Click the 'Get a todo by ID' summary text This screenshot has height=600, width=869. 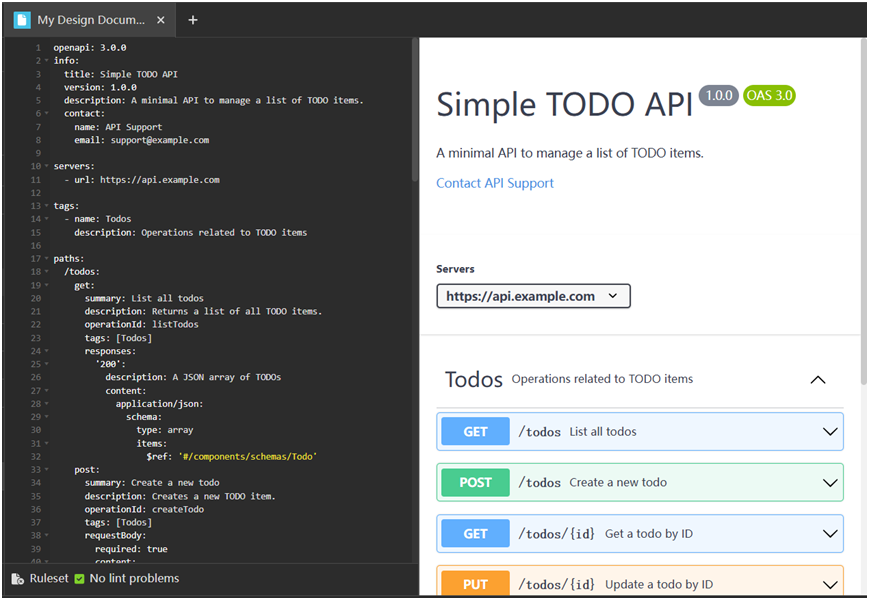[x=648, y=534]
